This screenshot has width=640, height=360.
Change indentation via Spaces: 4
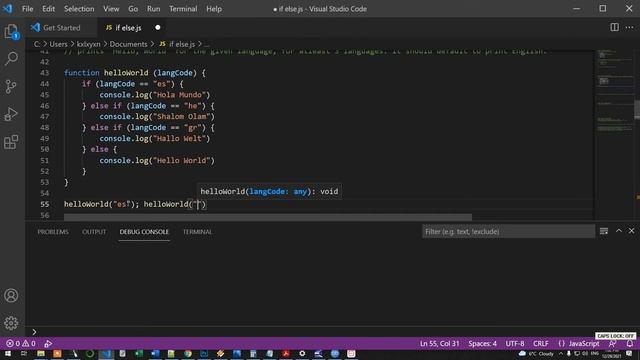[x=482, y=344]
